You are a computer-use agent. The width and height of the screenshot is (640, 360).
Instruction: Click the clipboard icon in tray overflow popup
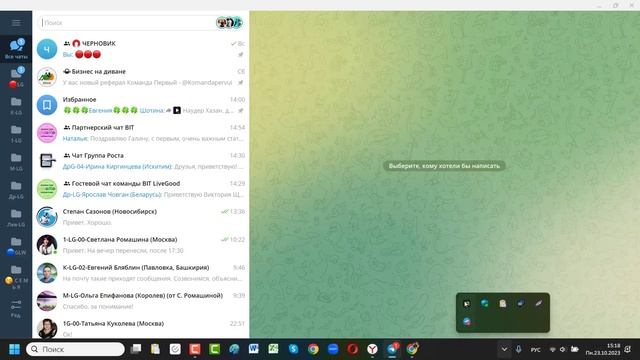(502, 303)
